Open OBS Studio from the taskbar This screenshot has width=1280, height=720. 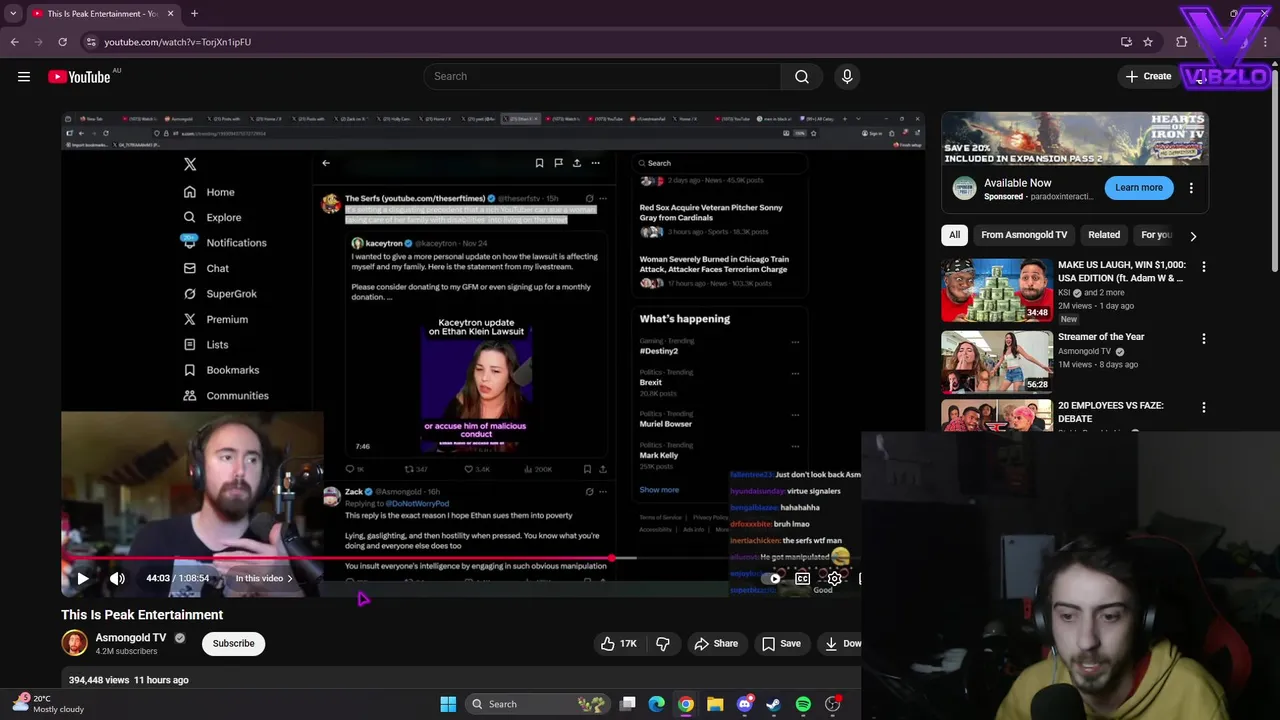[833, 704]
